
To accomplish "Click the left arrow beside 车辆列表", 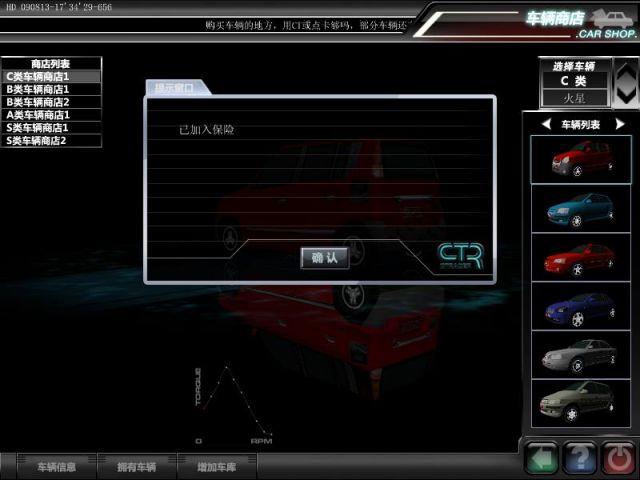I will [546, 124].
